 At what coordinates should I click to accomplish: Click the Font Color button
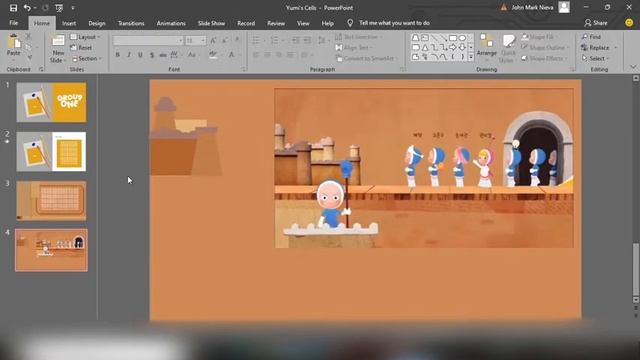click(x=231, y=55)
